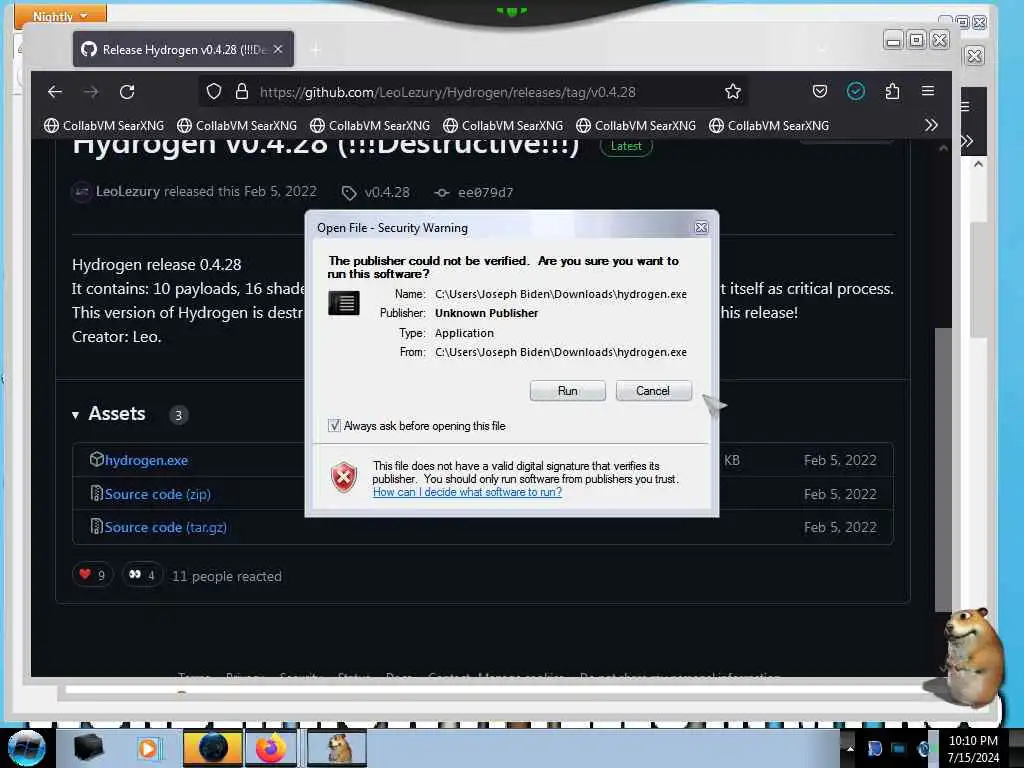Image resolution: width=1024 pixels, height=768 pixels.
Task: Click the blue circular checkmark toolbar icon
Action: point(856,91)
